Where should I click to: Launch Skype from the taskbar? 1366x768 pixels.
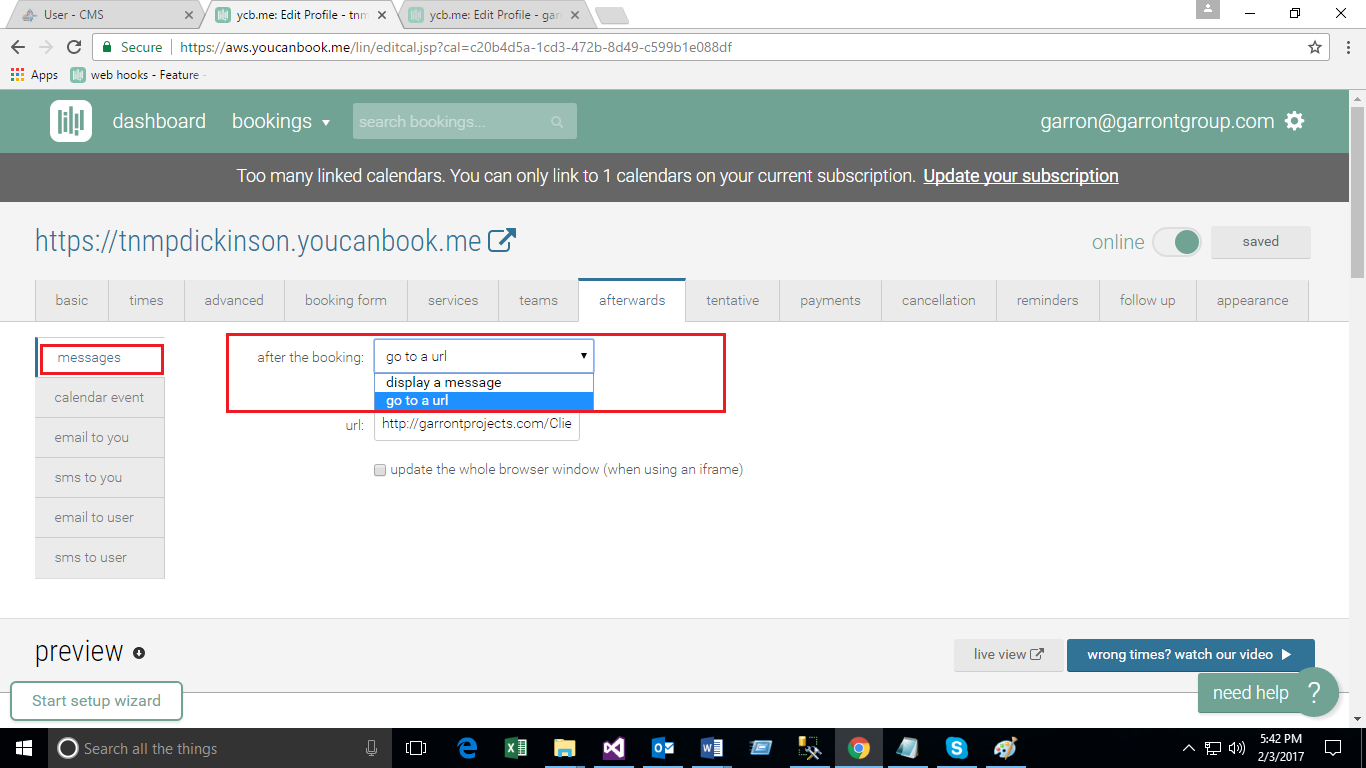956,748
